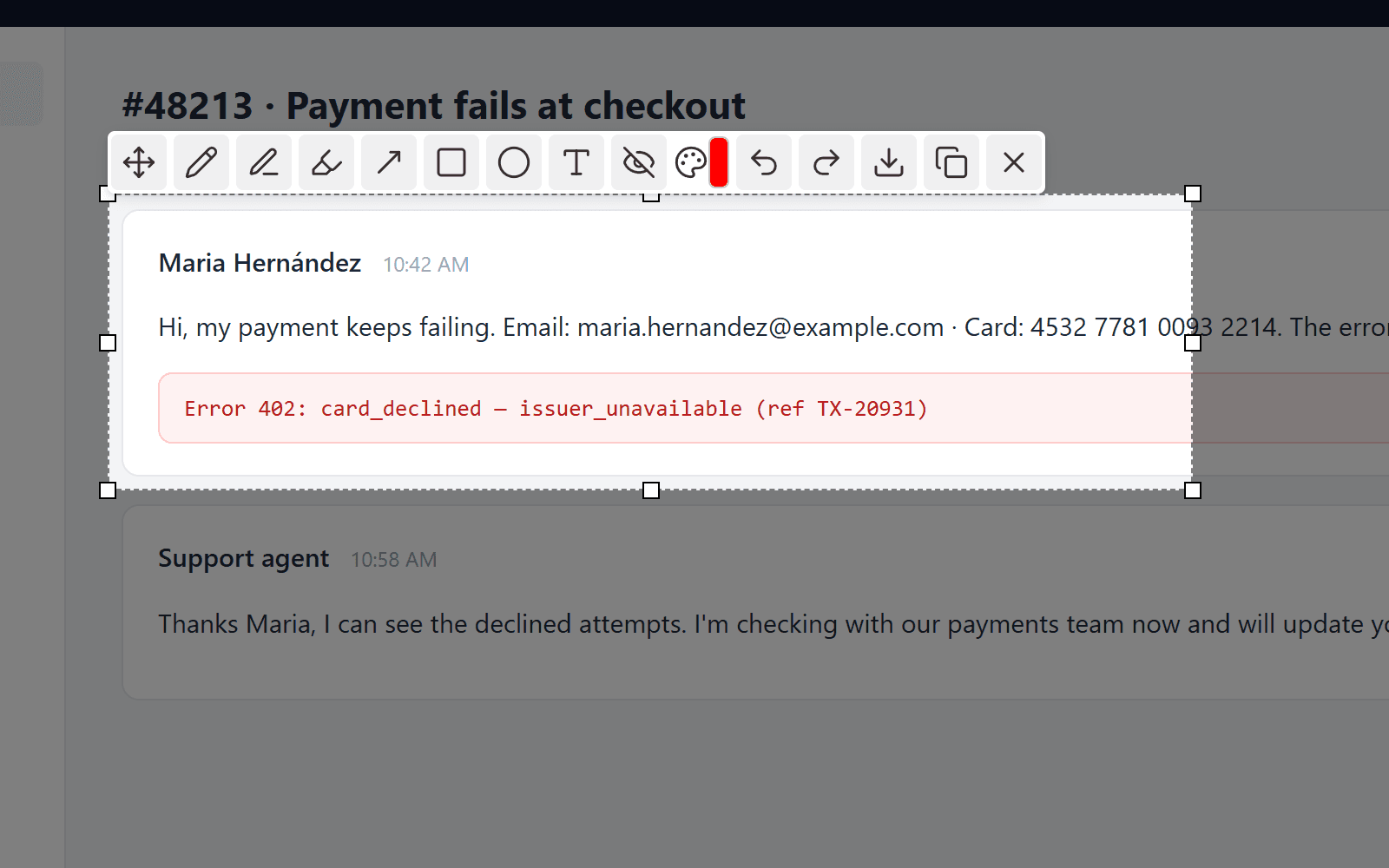
Task: Redo the annotation
Action: pyautogui.click(x=826, y=162)
